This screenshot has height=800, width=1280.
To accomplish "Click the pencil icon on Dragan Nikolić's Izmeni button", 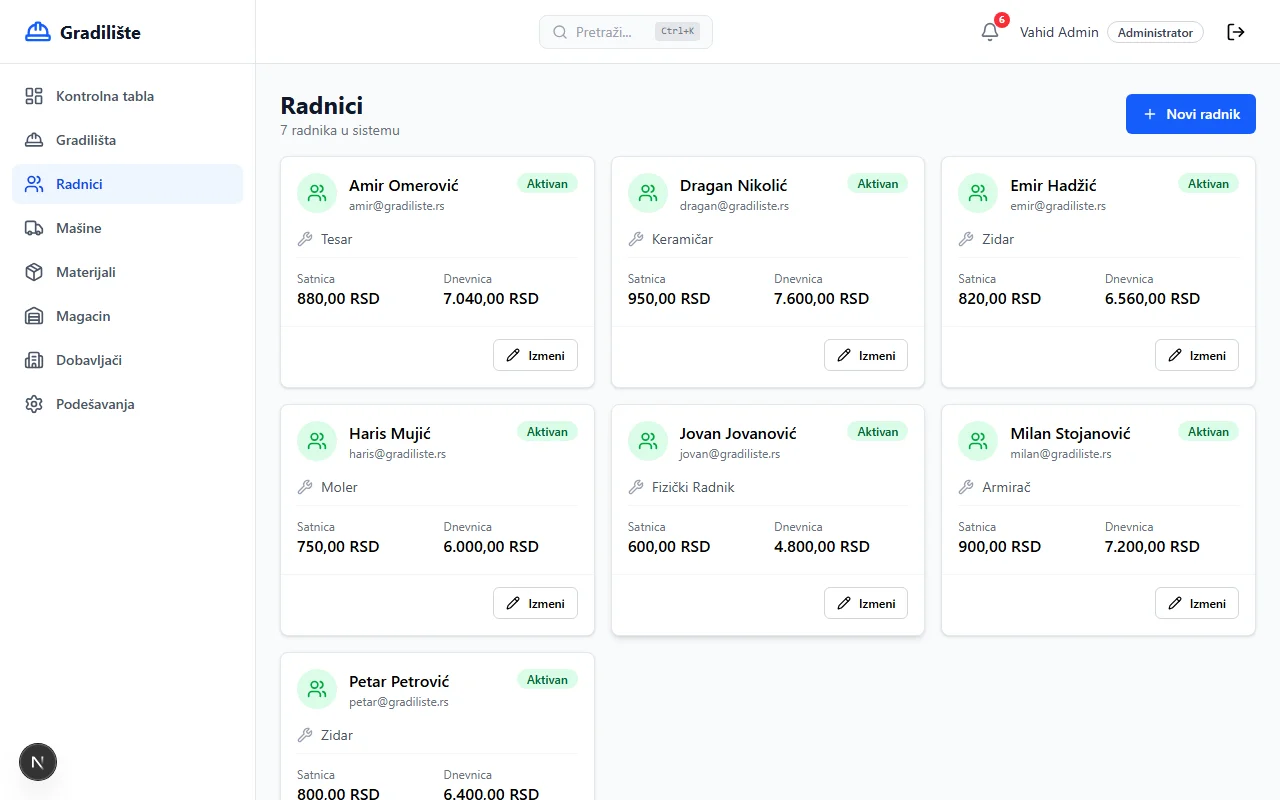I will (x=844, y=355).
